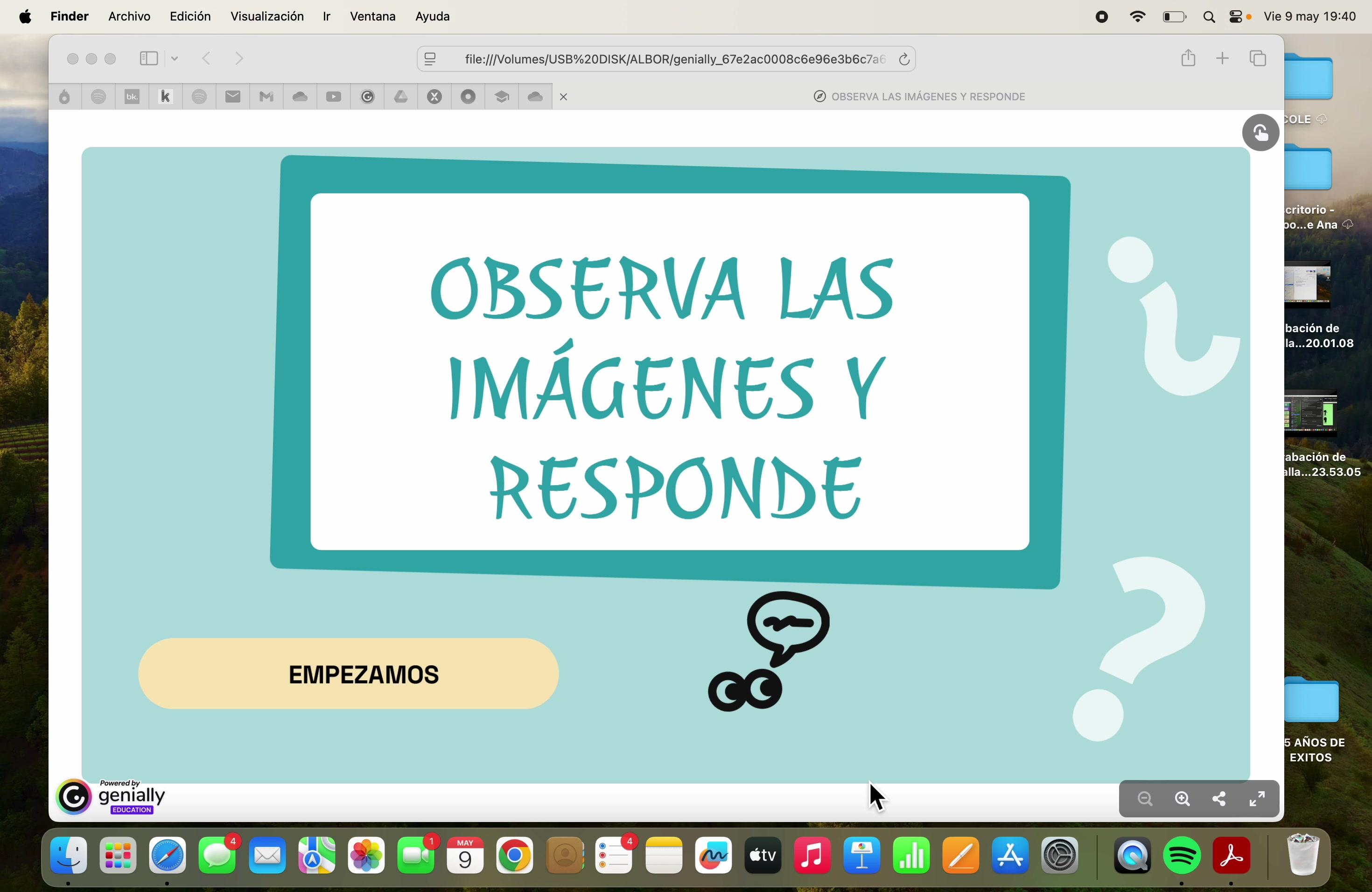Open the Archivo menu

[129, 17]
